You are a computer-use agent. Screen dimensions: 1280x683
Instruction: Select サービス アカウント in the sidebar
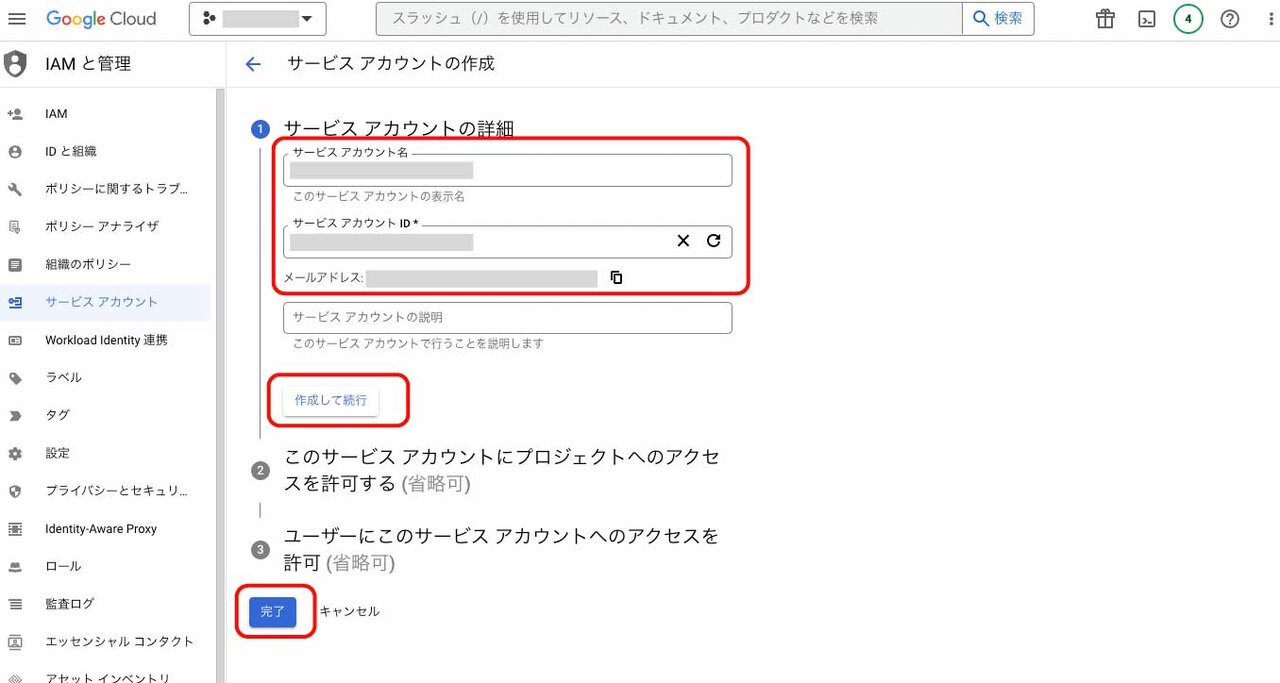click(105, 302)
